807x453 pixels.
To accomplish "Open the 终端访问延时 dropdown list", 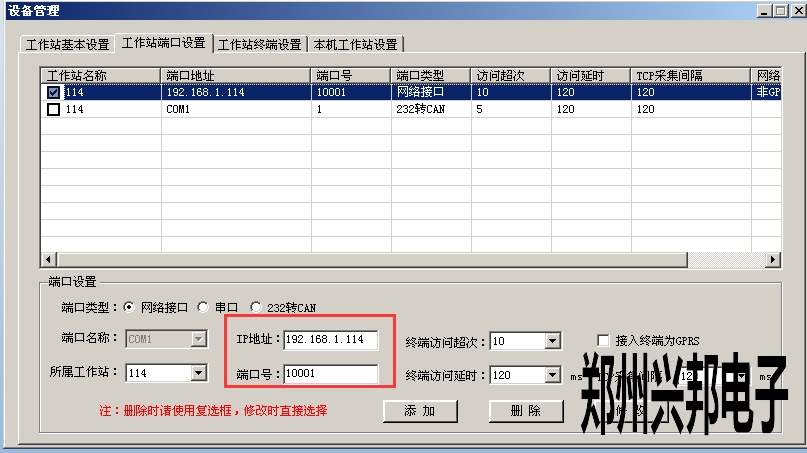I will pyautogui.click(x=552, y=376).
